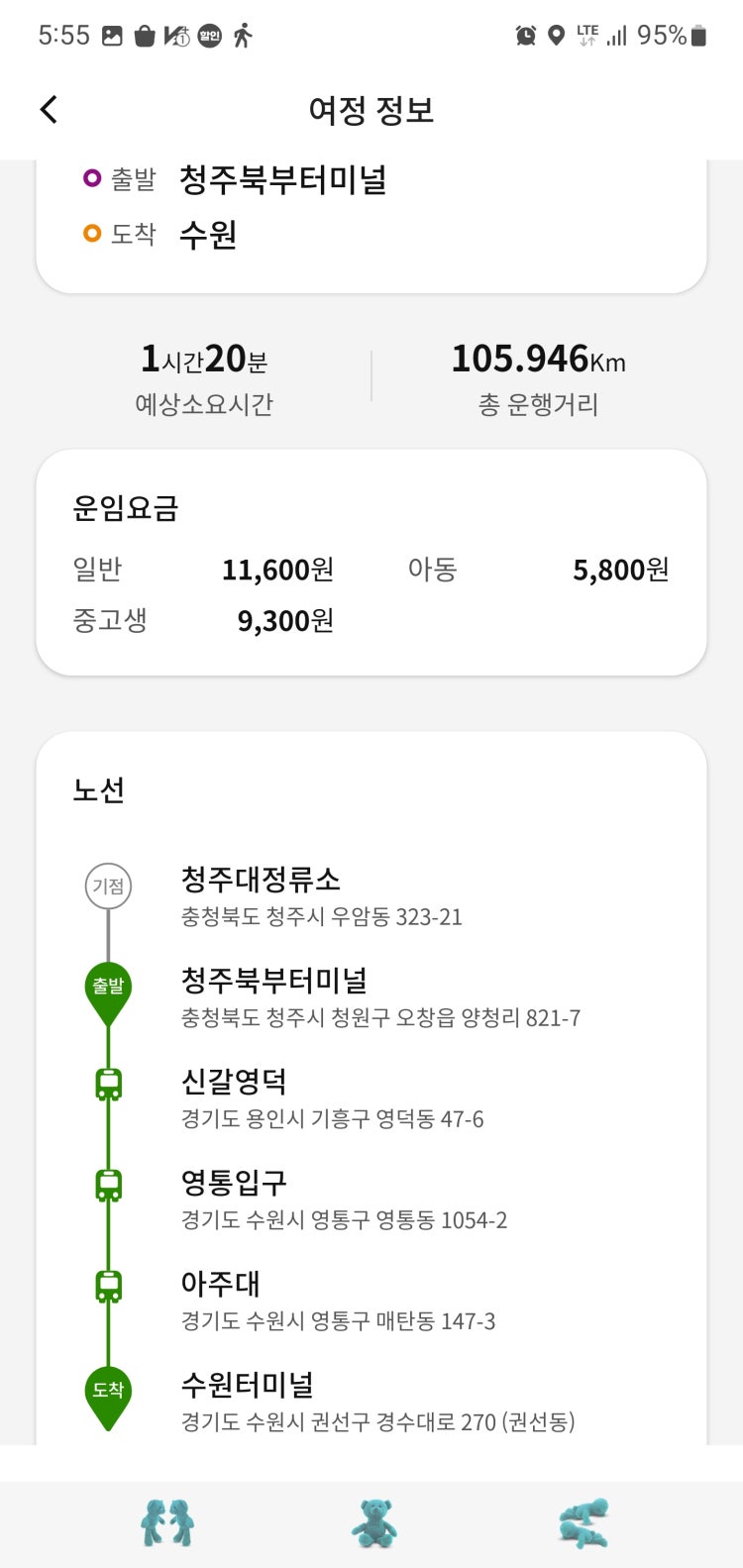Select the 기점 origin circle marker
The height and width of the screenshot is (1568, 743).
(x=108, y=886)
